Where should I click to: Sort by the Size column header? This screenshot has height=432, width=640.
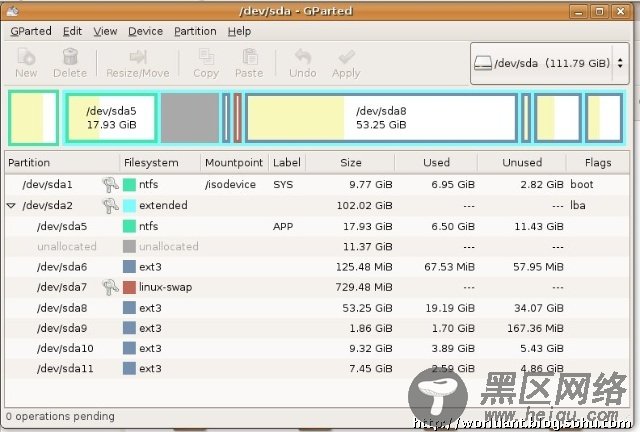(351, 163)
